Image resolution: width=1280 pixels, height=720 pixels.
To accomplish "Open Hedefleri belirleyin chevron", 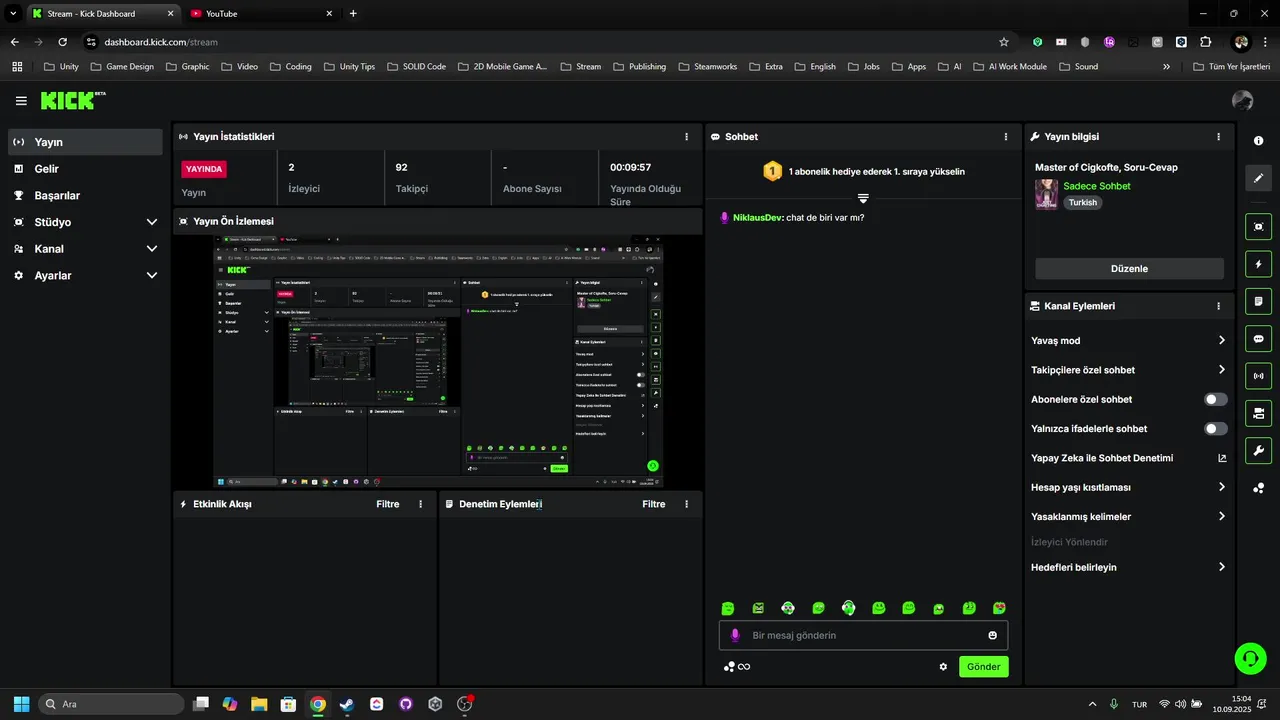I will point(1222,567).
